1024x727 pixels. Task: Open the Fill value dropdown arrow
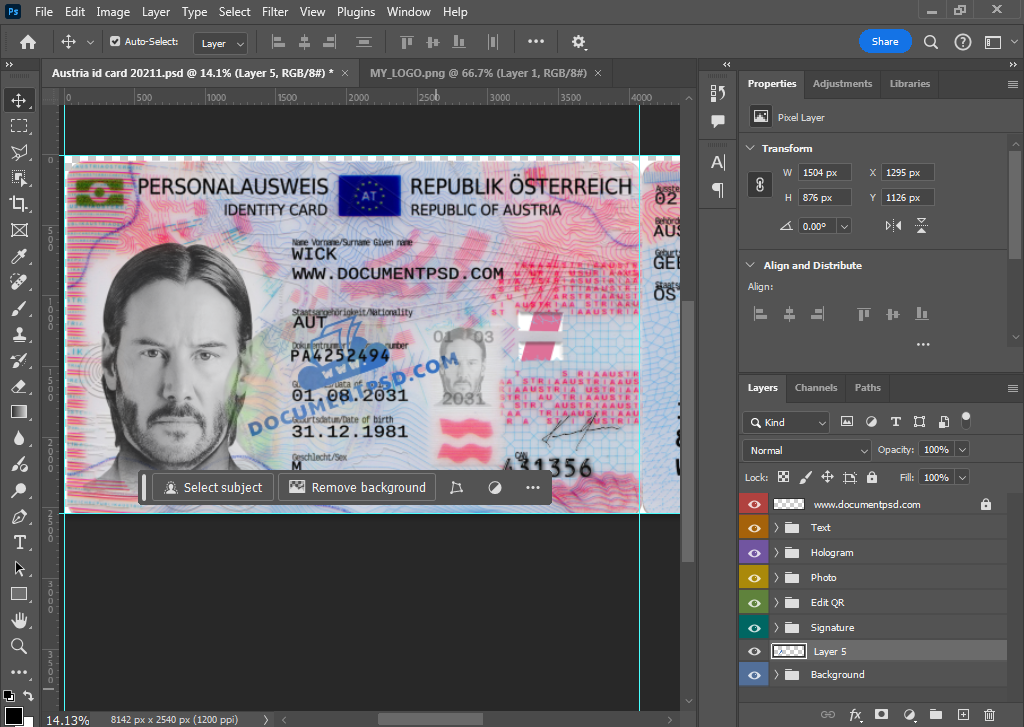click(x=961, y=477)
